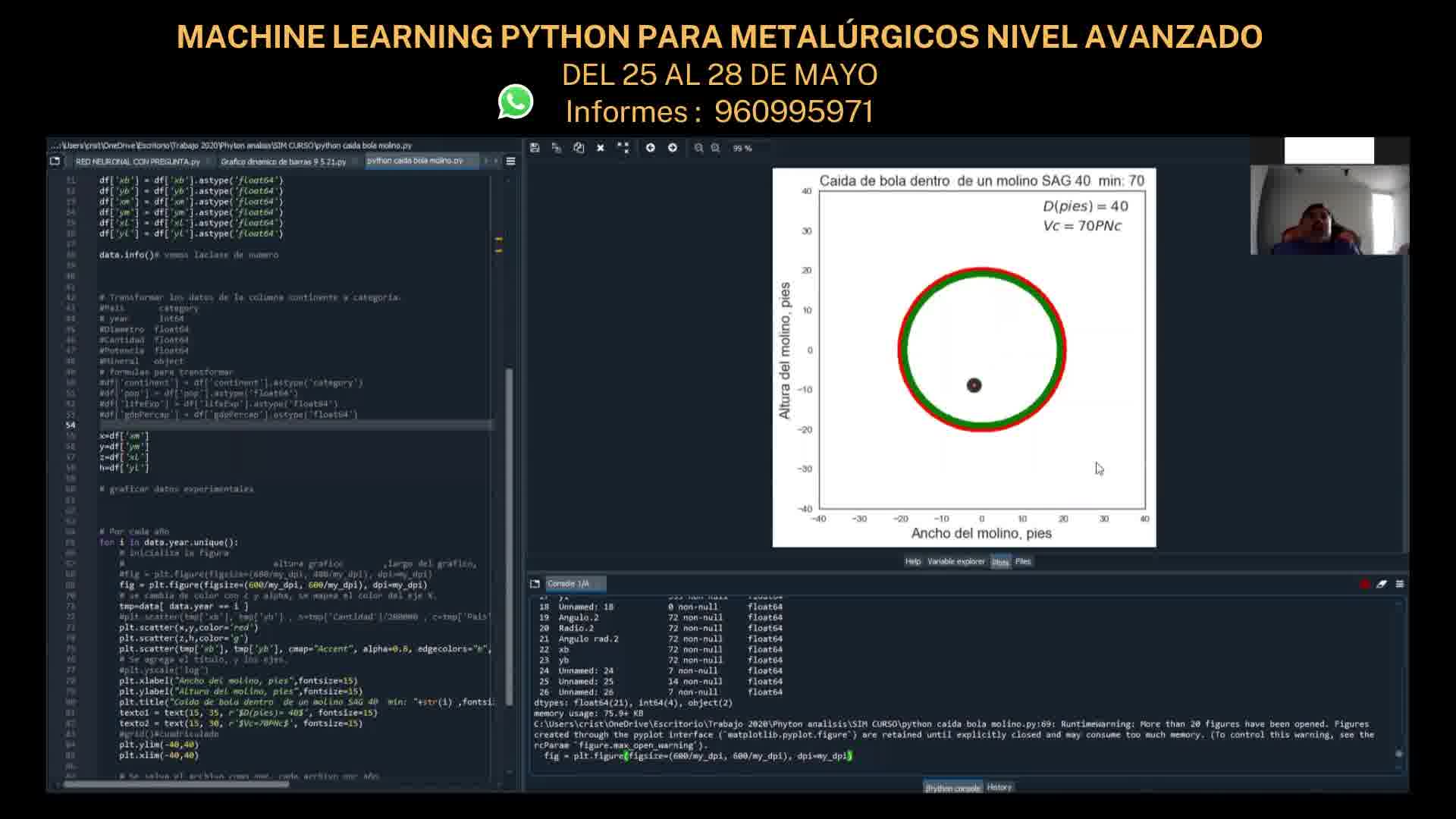
Task: Zoom out the plot view
Action: (x=698, y=148)
